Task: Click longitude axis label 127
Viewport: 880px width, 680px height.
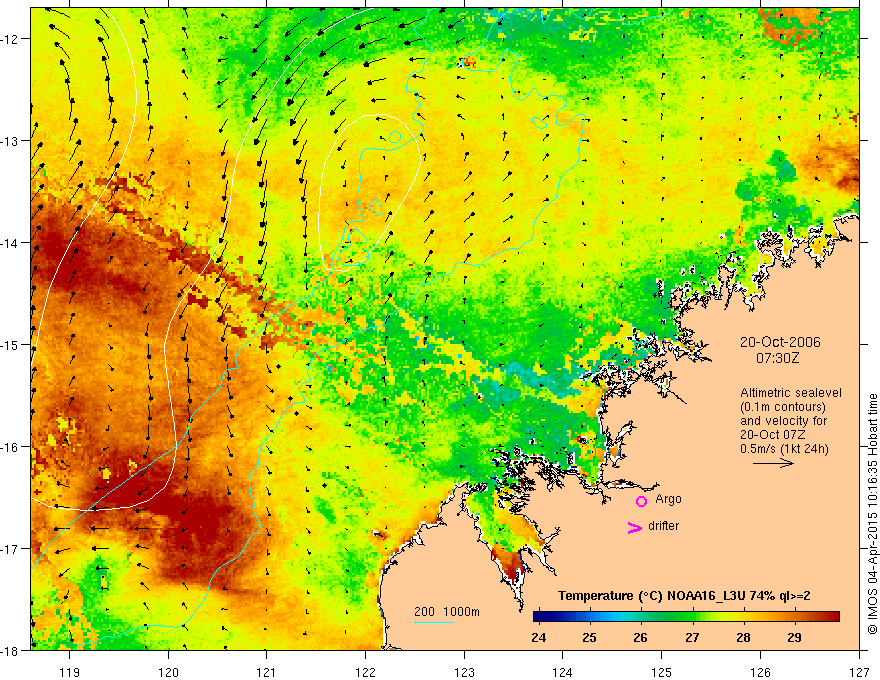Action: point(859,672)
